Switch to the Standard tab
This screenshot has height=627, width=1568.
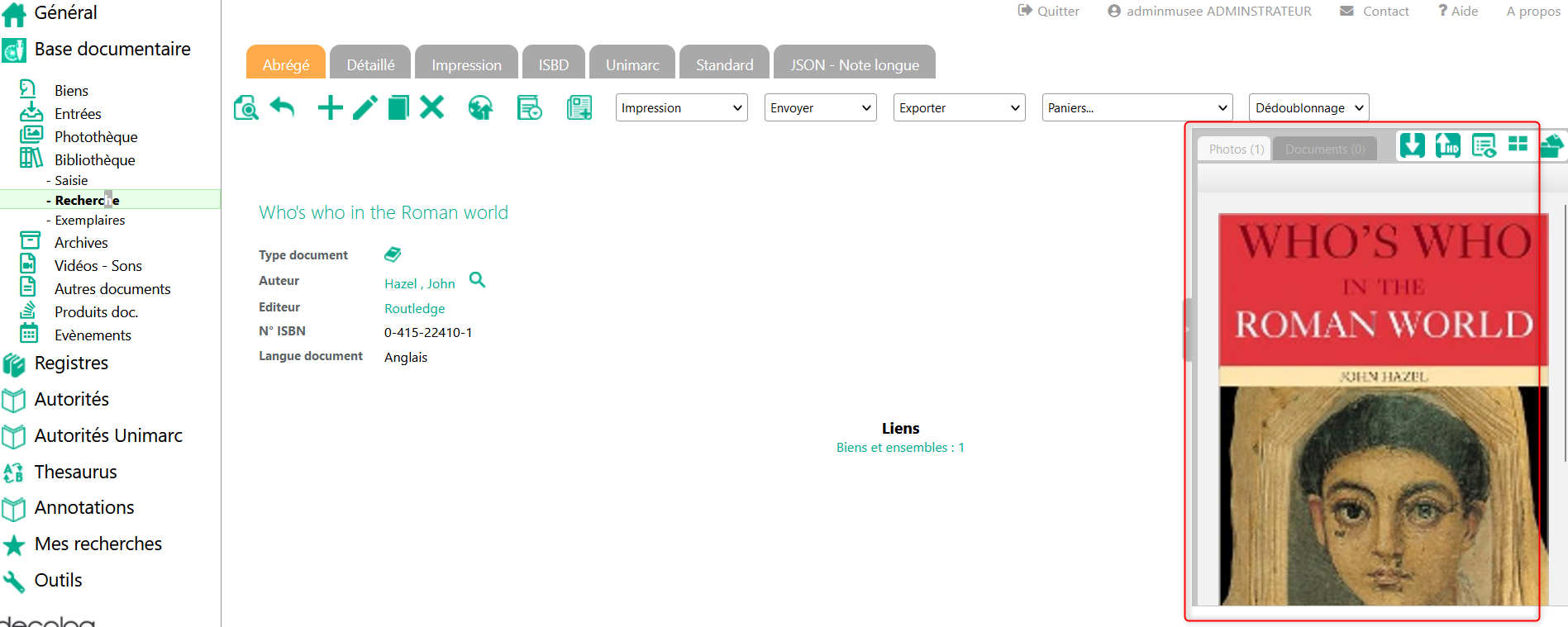coord(724,62)
